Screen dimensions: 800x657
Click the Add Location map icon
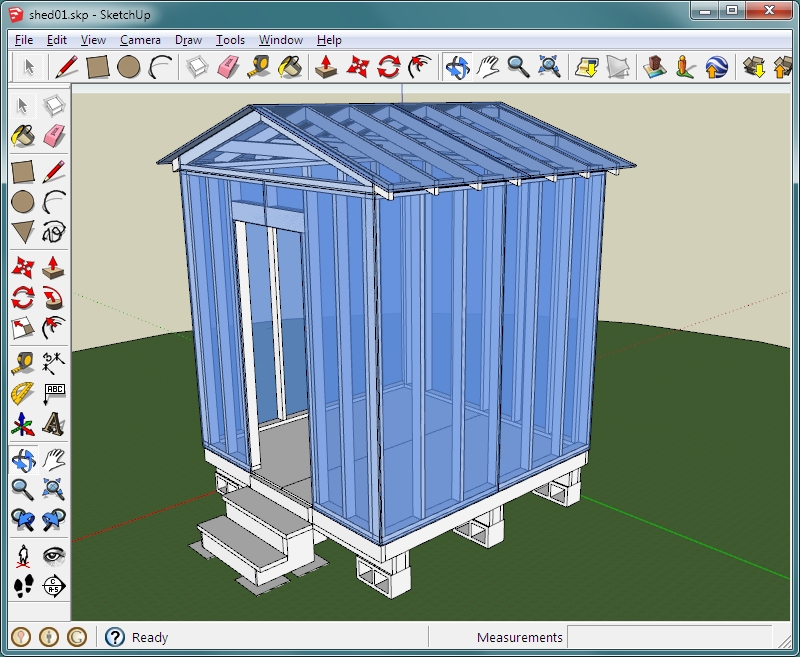(587, 67)
